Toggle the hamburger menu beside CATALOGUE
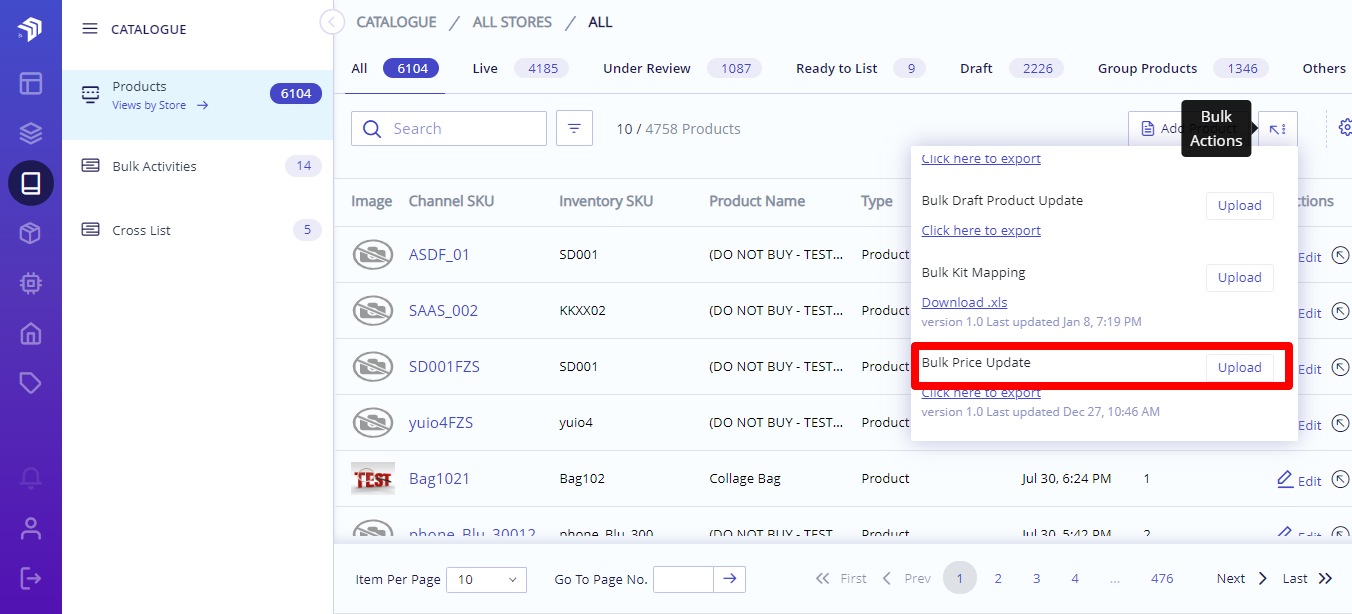The image size is (1352, 614). [x=90, y=29]
